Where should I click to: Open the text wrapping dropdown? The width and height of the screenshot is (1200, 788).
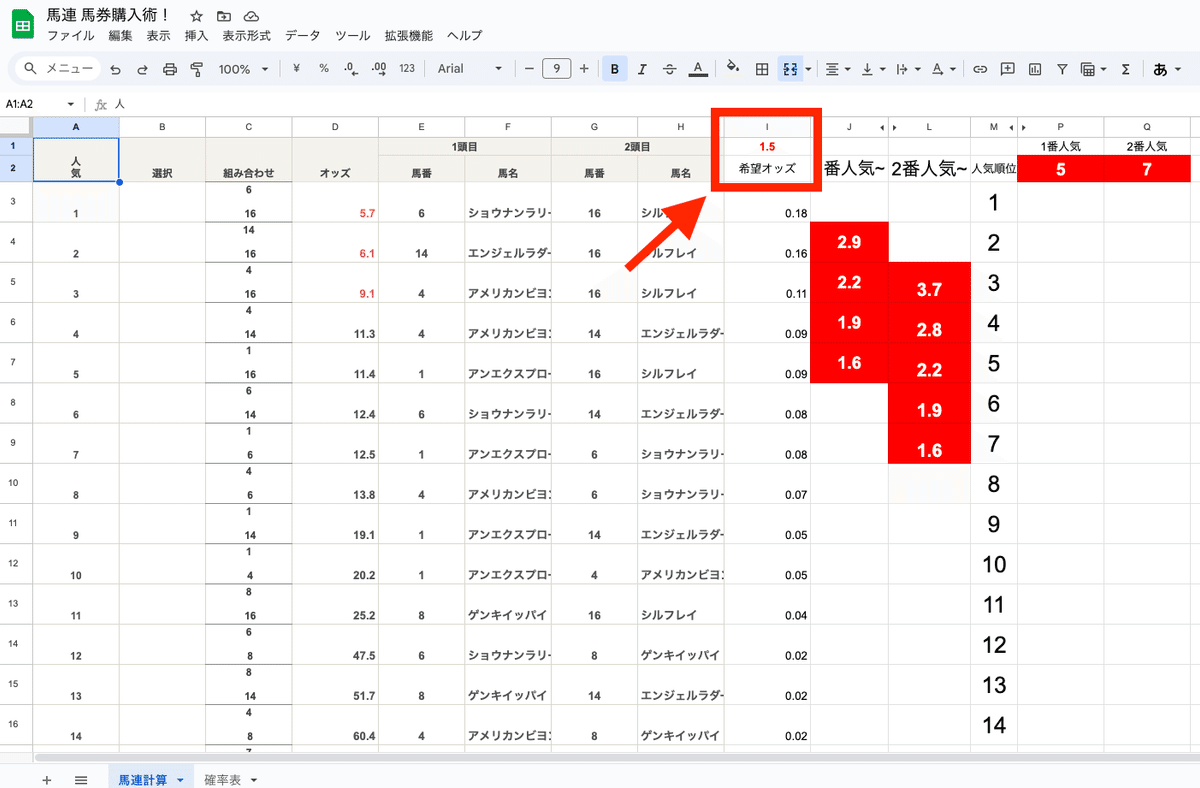pos(907,69)
